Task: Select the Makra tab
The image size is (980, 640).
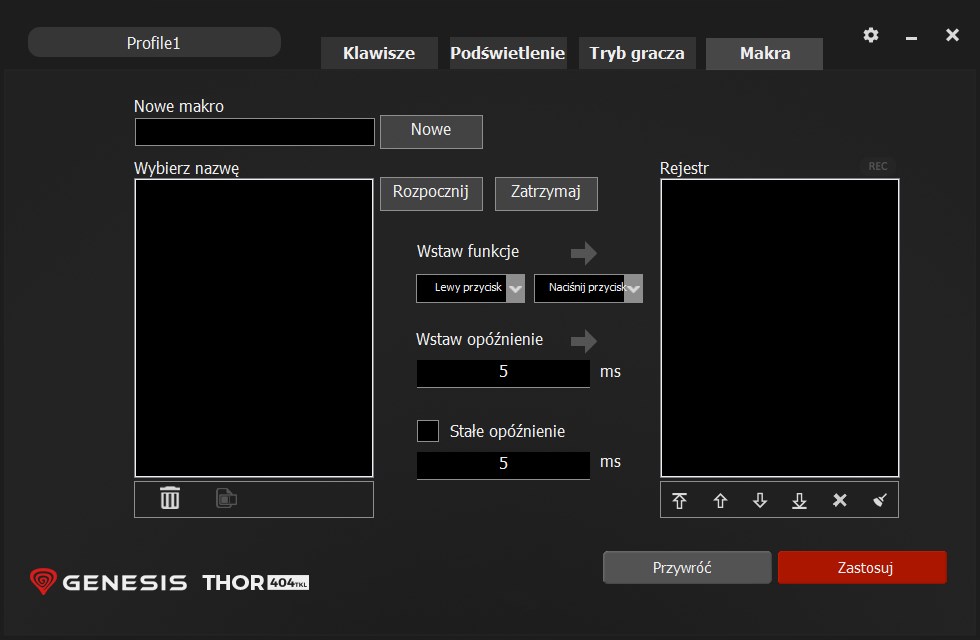Action: tap(764, 53)
